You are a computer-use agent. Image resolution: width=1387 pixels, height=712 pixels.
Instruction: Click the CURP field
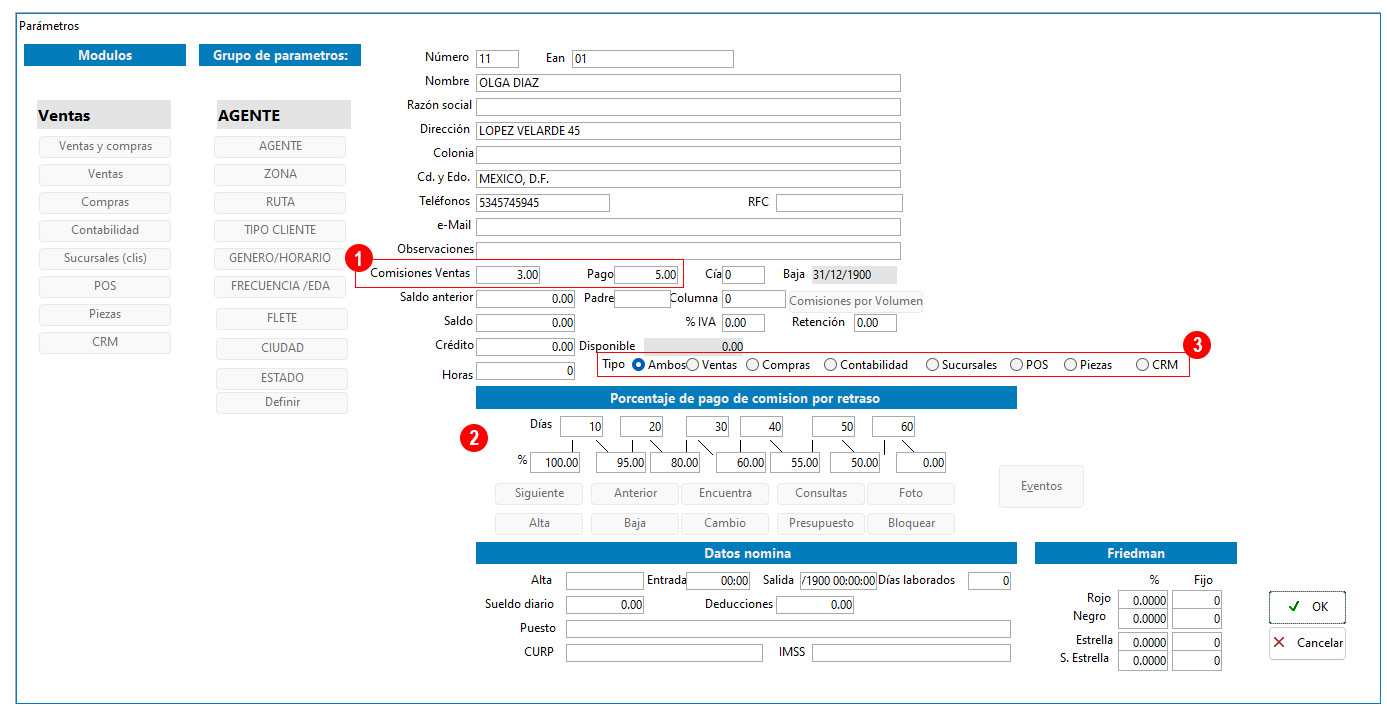point(664,653)
